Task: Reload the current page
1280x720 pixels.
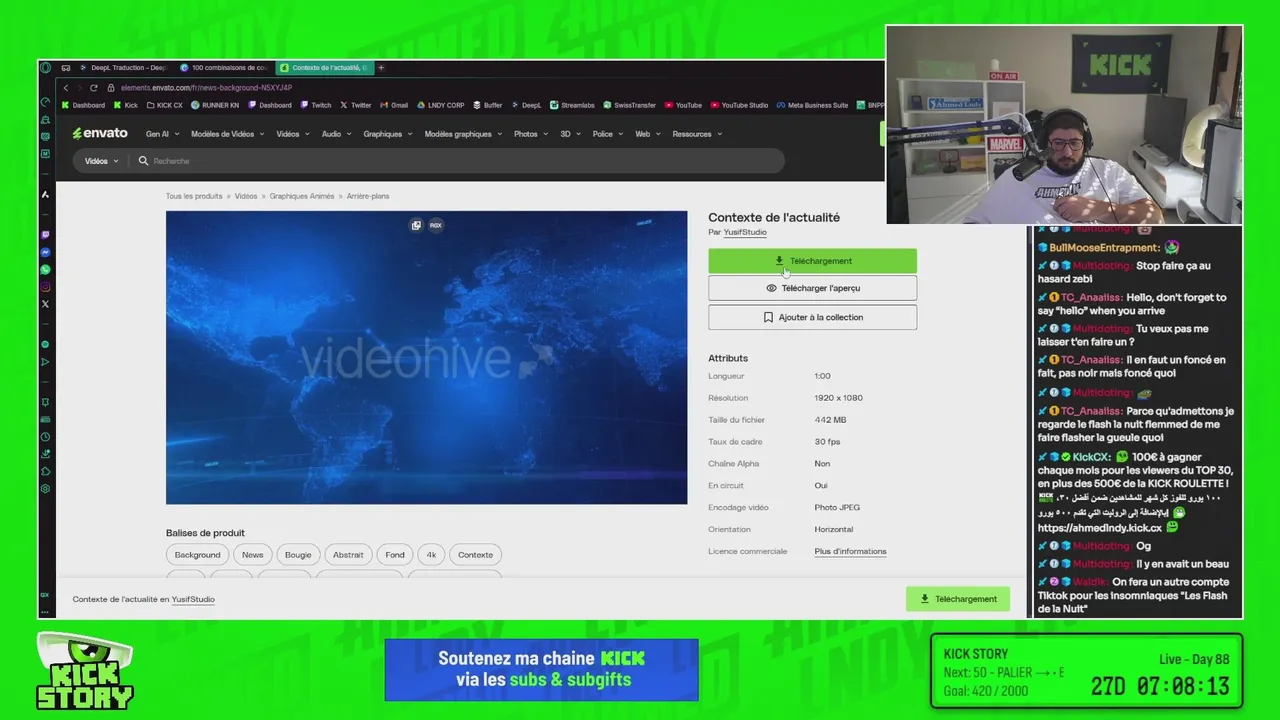Action: (94, 88)
